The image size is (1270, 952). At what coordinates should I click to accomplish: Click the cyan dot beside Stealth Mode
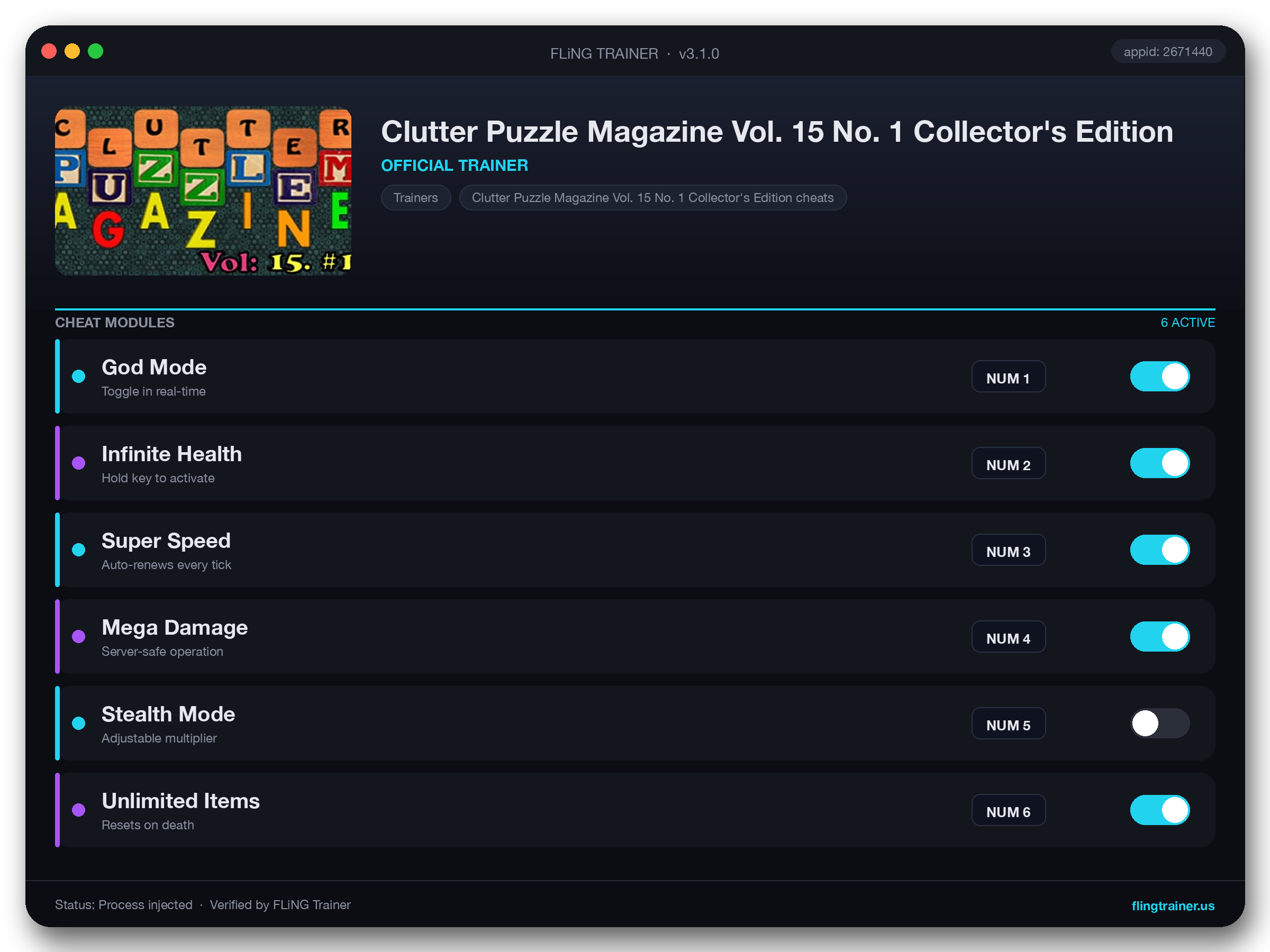(79, 723)
